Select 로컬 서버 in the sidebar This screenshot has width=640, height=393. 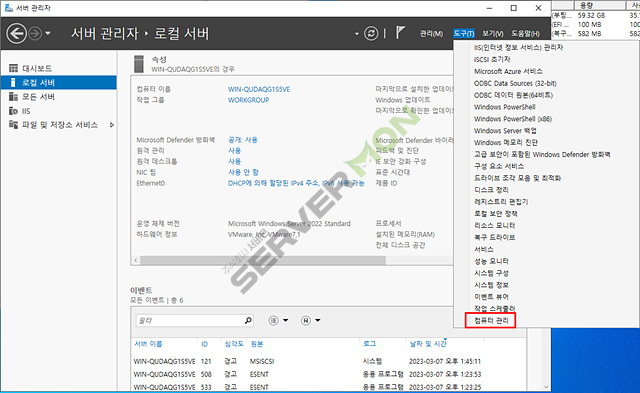59,82
